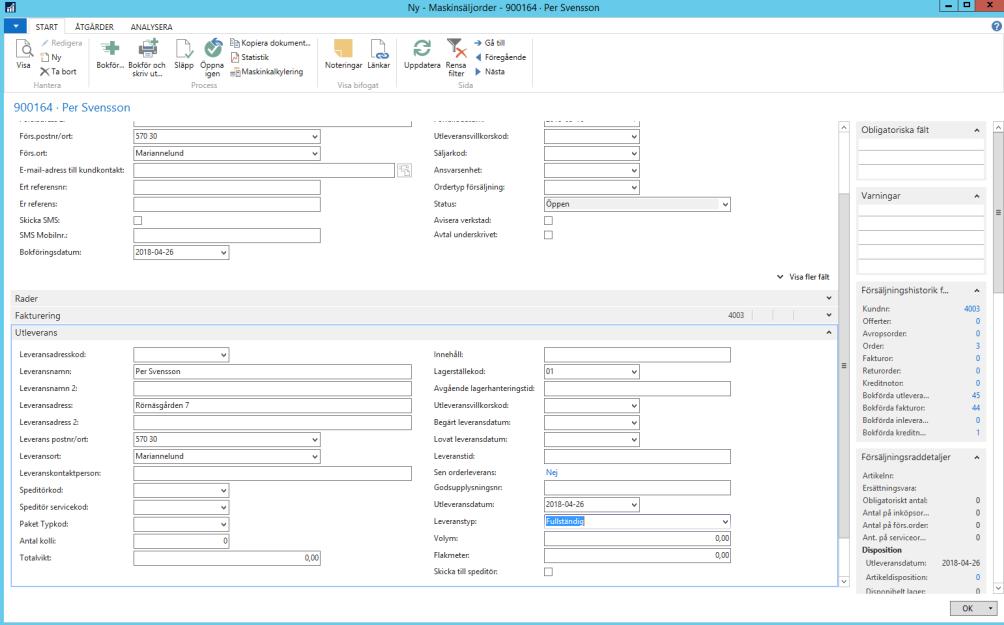1004x625 pixels.
Task: Open Maskinkalkylering
Action: pyautogui.click(x=266, y=71)
